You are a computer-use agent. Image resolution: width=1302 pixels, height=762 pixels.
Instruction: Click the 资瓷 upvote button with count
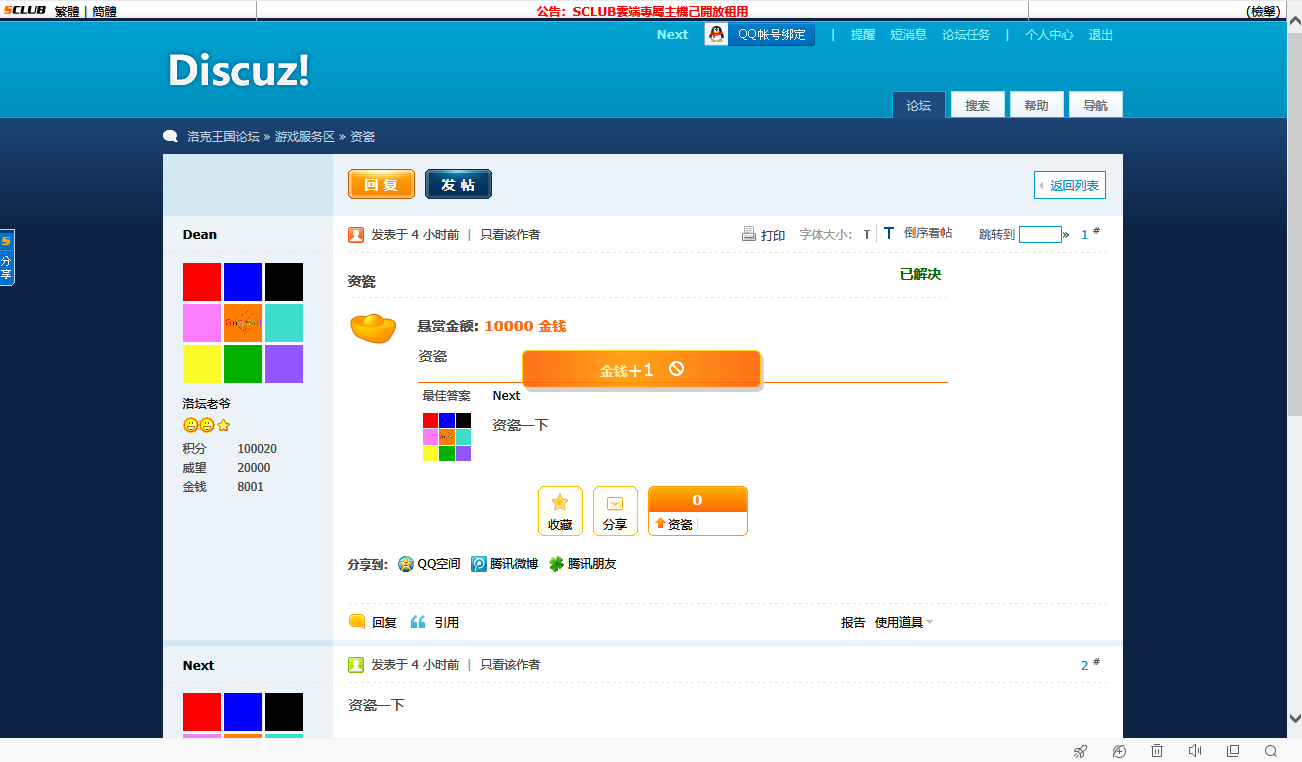(697, 511)
